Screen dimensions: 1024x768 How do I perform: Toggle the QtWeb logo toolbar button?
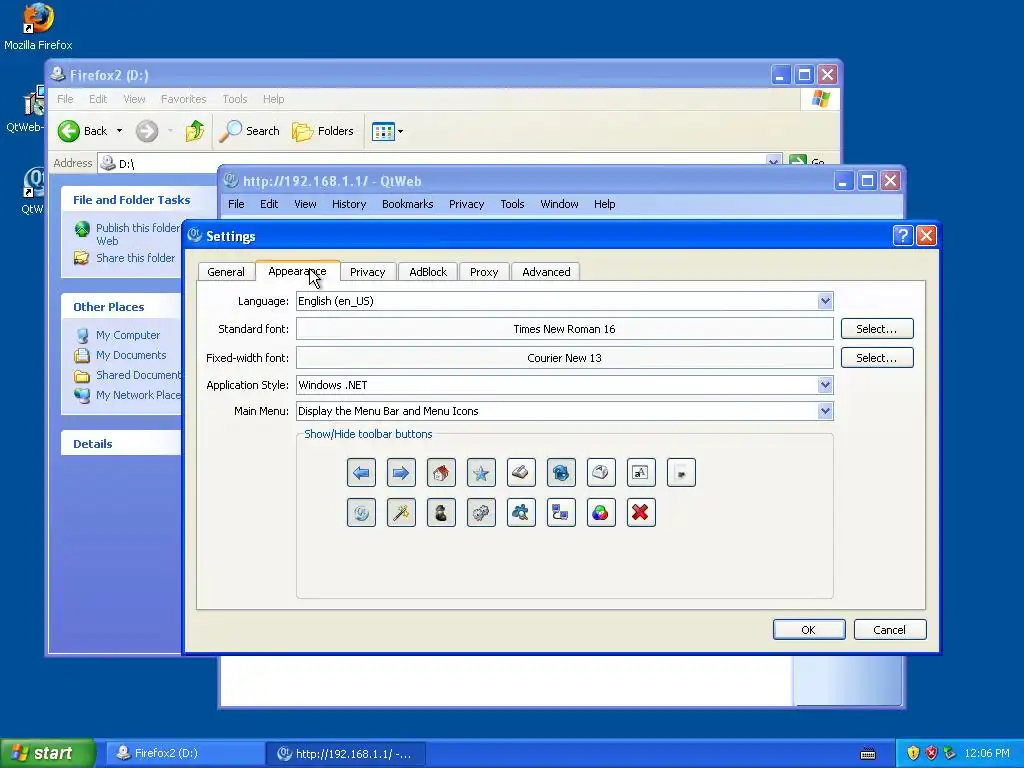[361, 513]
